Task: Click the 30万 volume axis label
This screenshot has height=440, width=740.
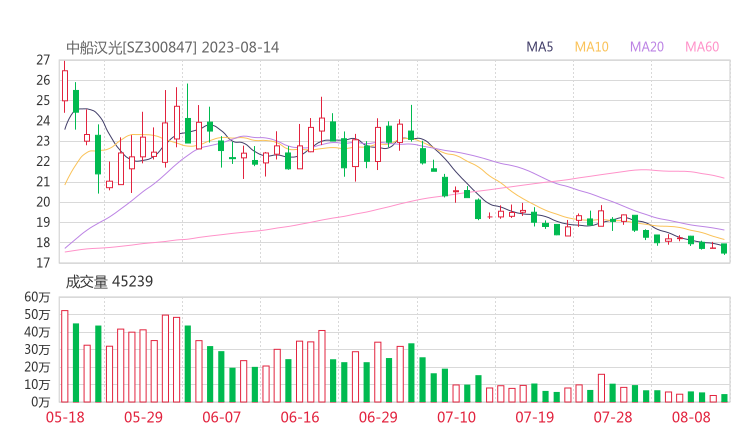Action: coord(37,349)
